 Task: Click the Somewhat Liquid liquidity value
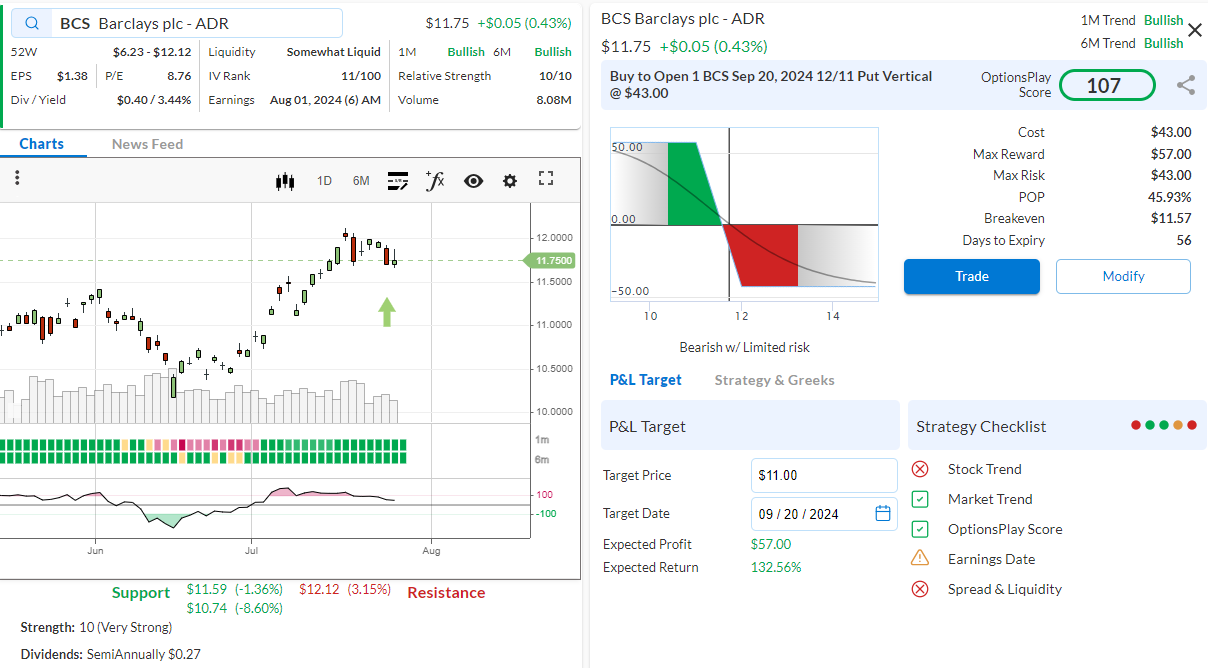(333, 52)
